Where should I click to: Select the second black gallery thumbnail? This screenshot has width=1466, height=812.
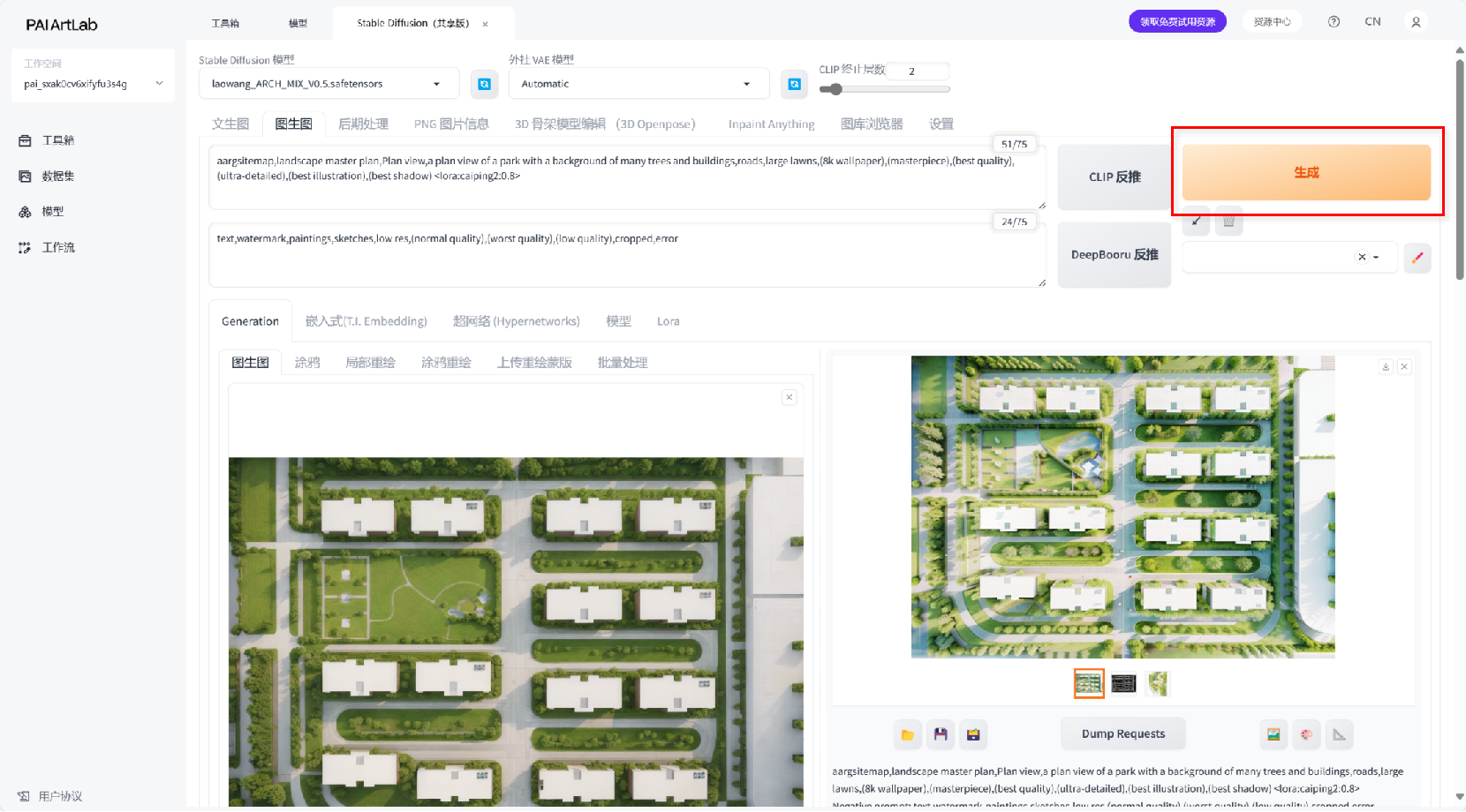tap(1123, 683)
